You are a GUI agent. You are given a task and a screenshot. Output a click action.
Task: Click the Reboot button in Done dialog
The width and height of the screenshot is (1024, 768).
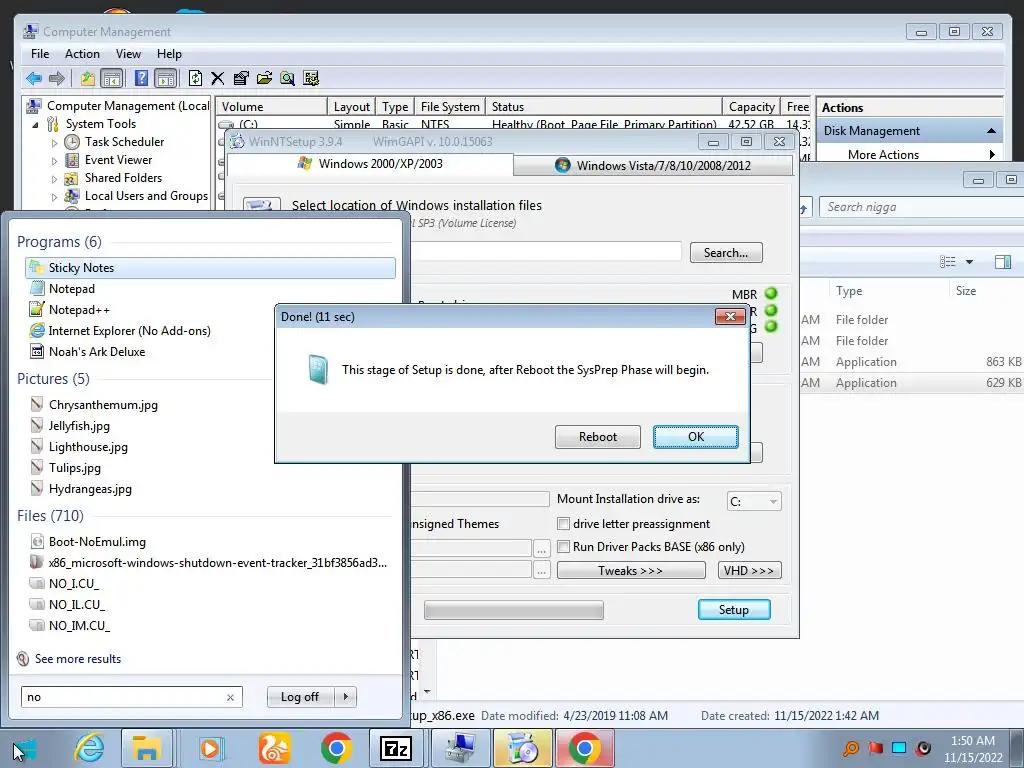[598, 437]
